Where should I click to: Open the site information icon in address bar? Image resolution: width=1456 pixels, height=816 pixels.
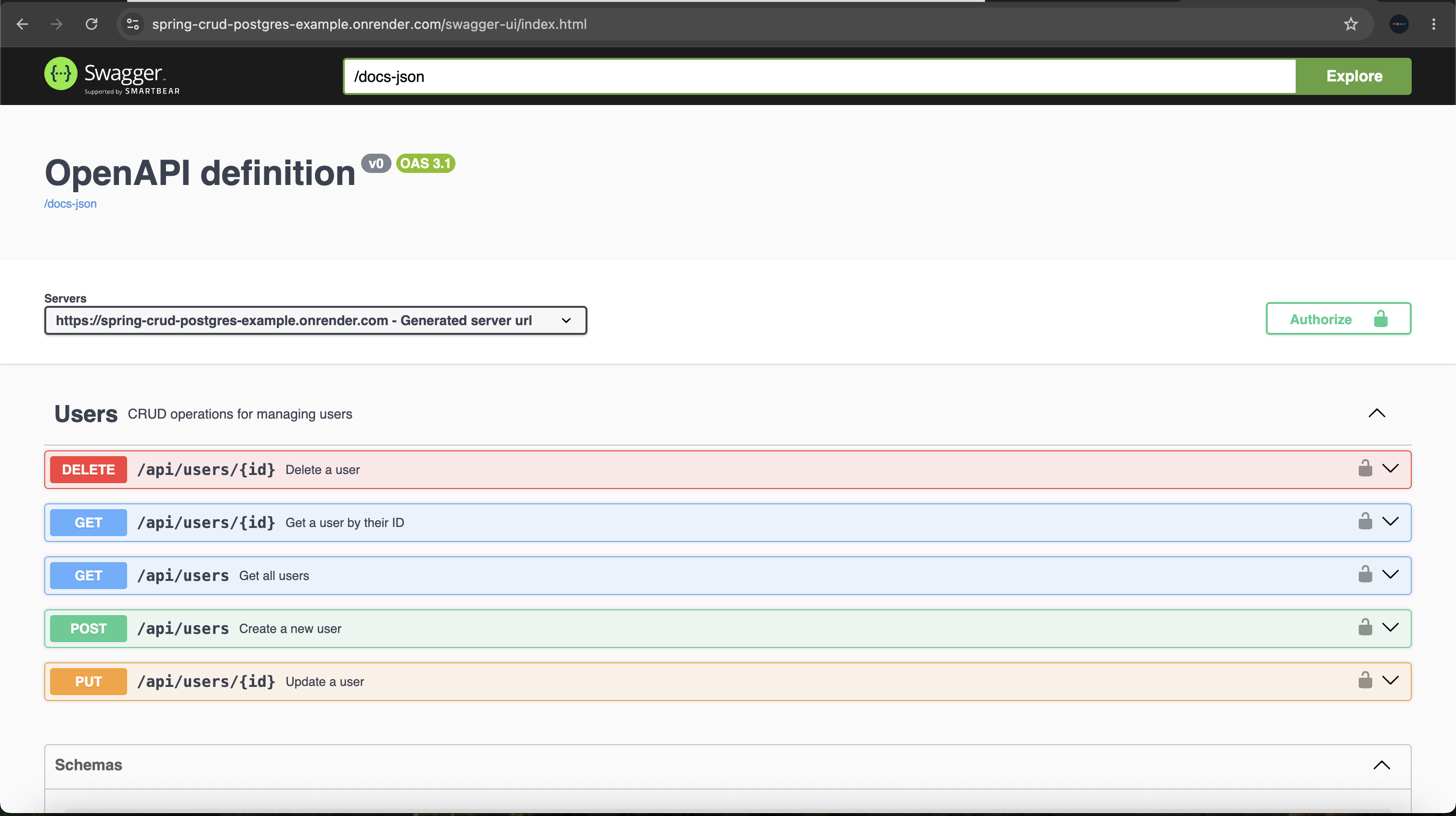point(133,24)
